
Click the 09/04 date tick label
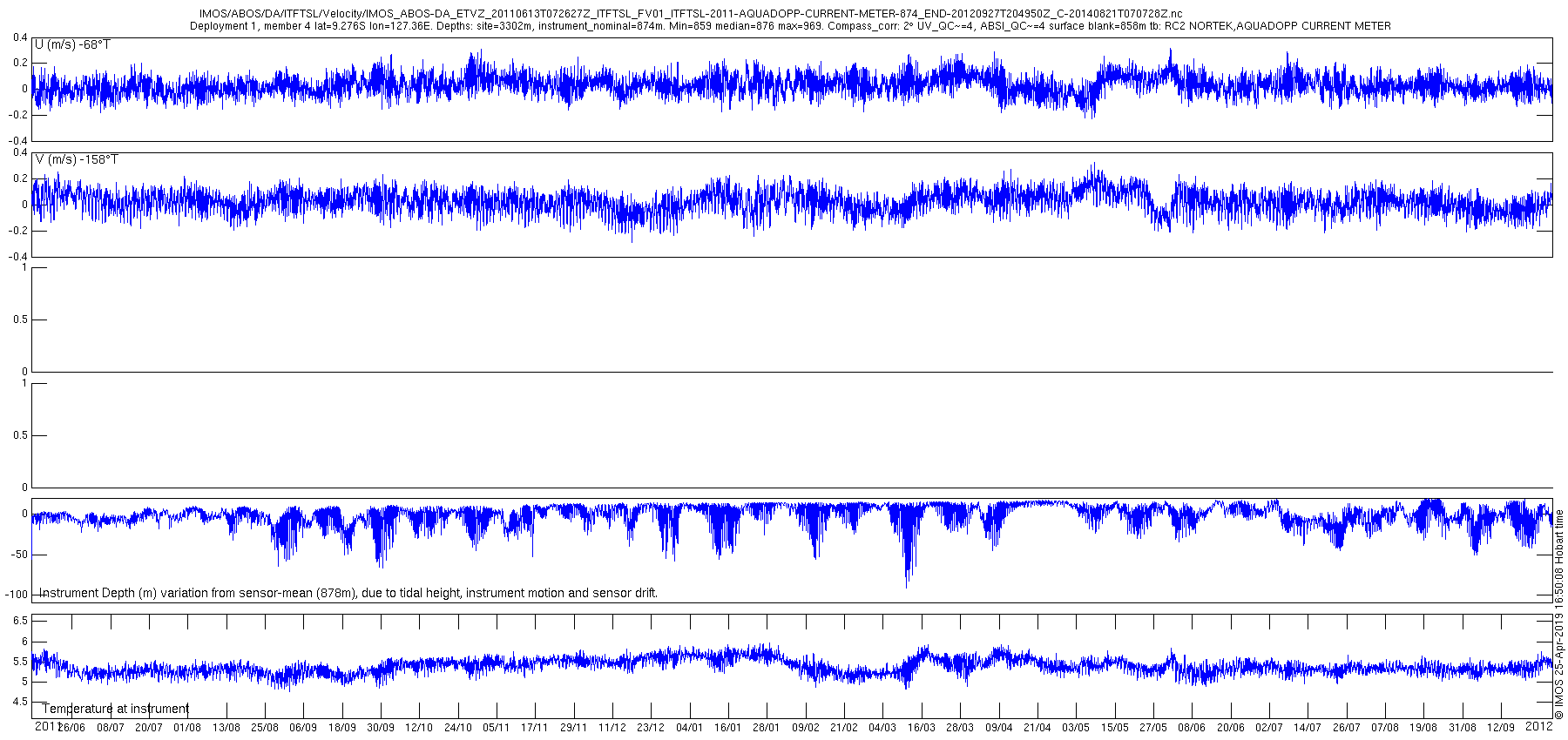999,727
